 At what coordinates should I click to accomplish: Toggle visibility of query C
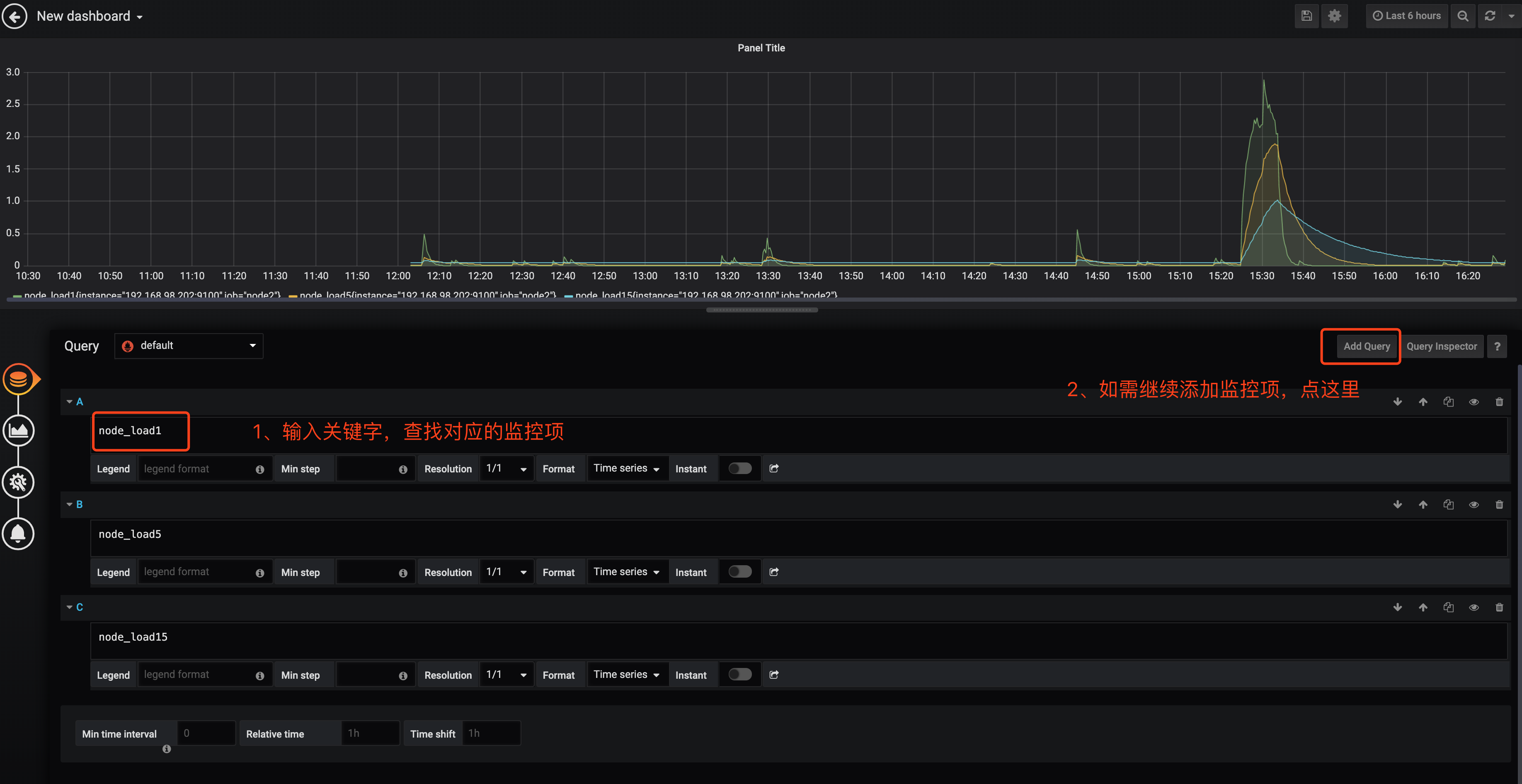(x=1474, y=607)
